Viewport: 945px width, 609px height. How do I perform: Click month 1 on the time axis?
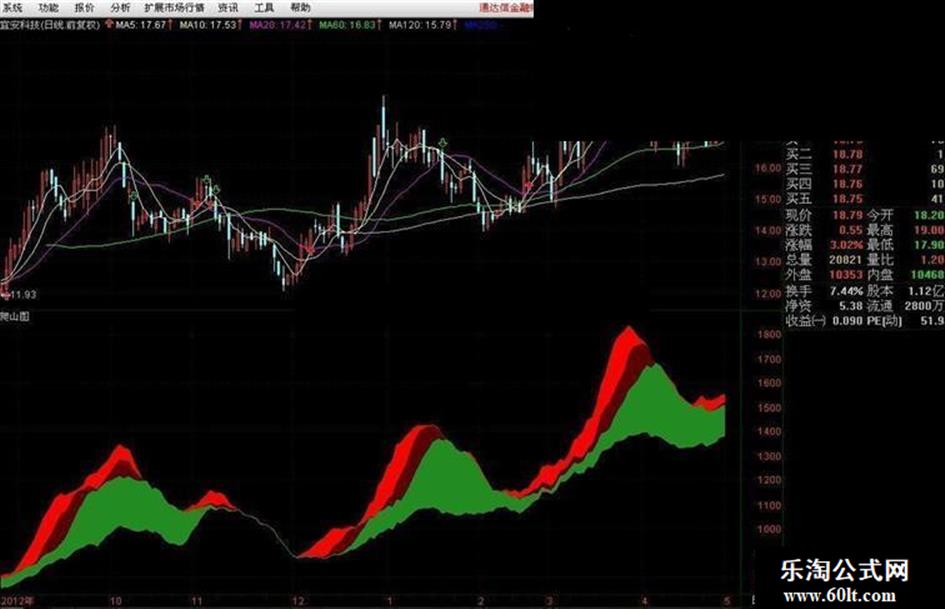tap(389, 601)
